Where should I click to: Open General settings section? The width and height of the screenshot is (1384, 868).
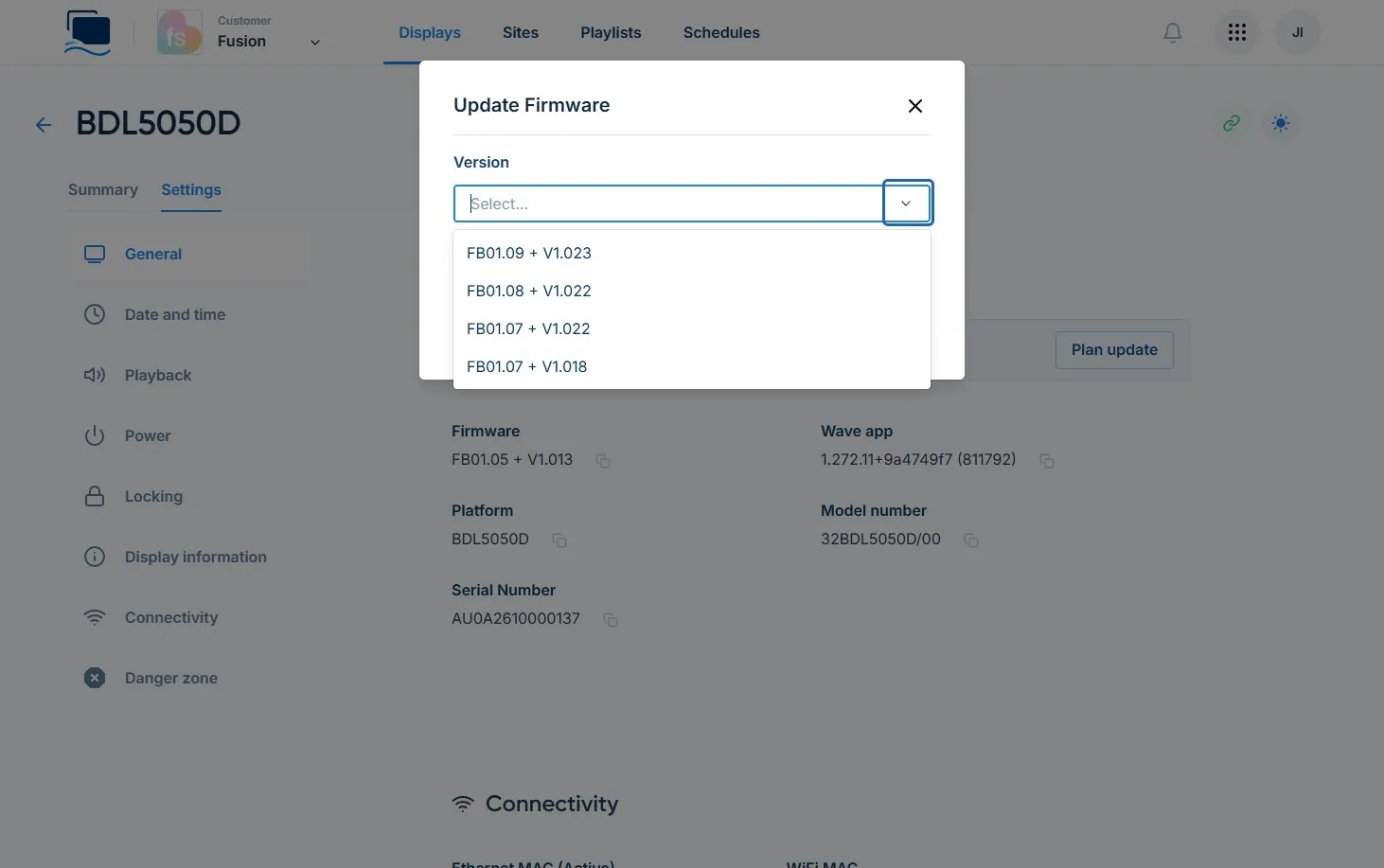189,254
